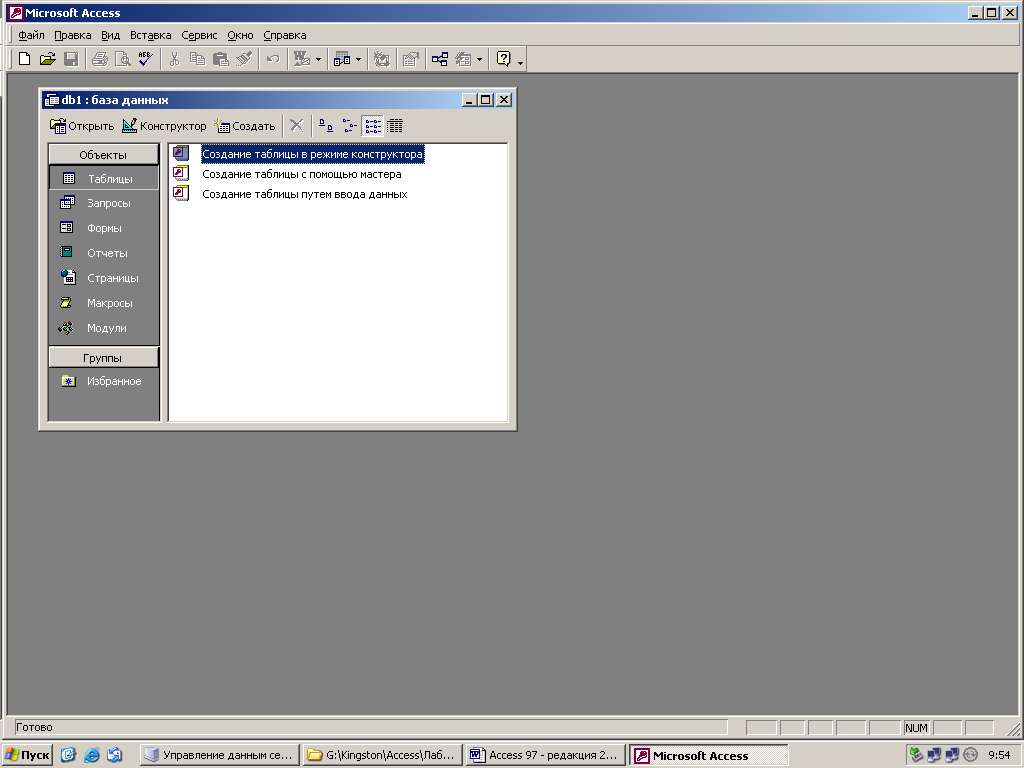Click the Print toolbar icon

(x=99, y=59)
